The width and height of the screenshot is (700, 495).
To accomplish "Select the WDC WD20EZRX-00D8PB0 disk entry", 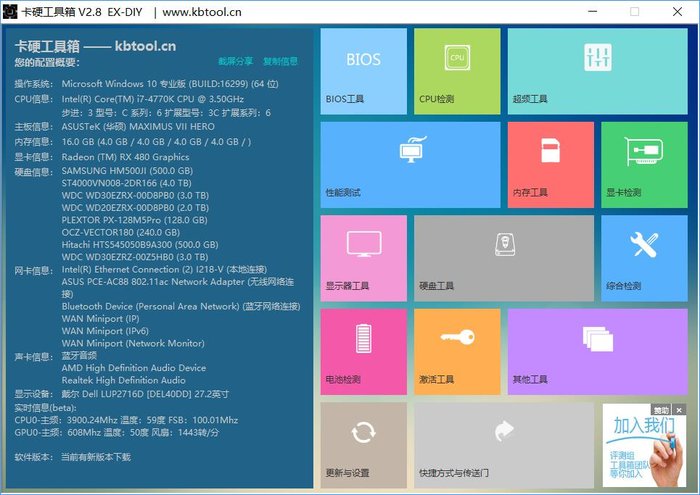I will click(x=135, y=208).
